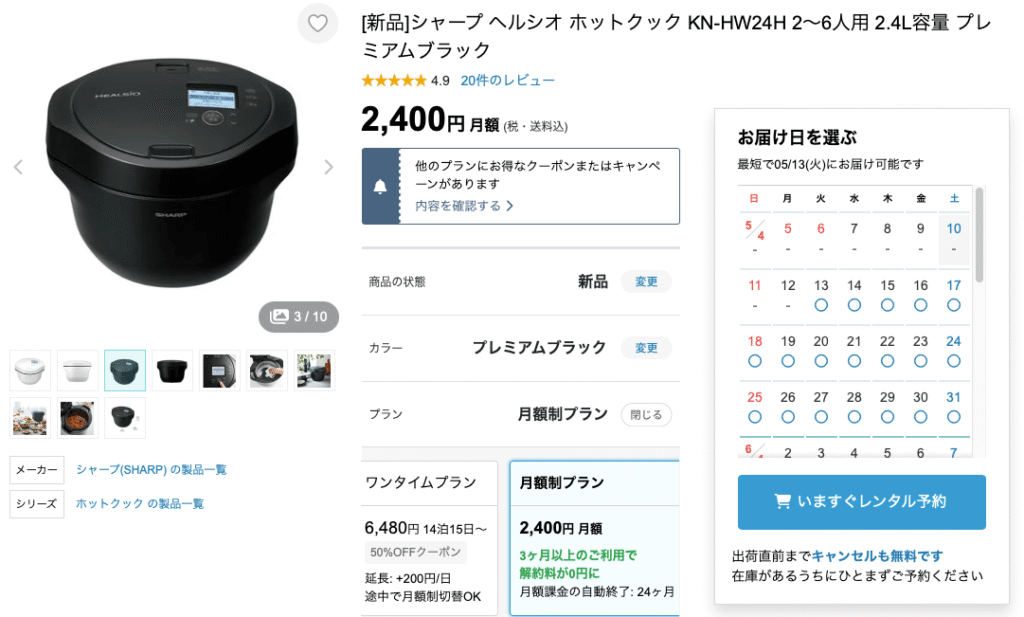Viewport: 1024px width, 617px height.
Task: Select the ワンタイムプラン tab
Action: (x=429, y=483)
